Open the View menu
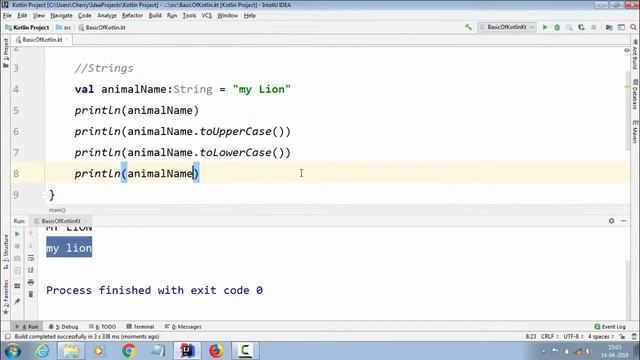 pyautogui.click(x=39, y=16)
